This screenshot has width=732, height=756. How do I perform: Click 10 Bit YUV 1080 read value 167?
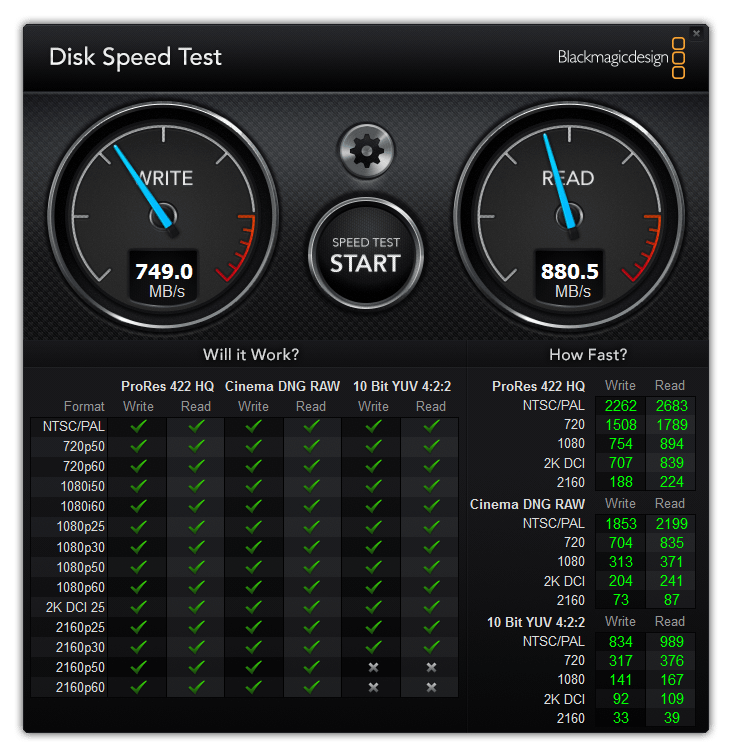coord(671,680)
